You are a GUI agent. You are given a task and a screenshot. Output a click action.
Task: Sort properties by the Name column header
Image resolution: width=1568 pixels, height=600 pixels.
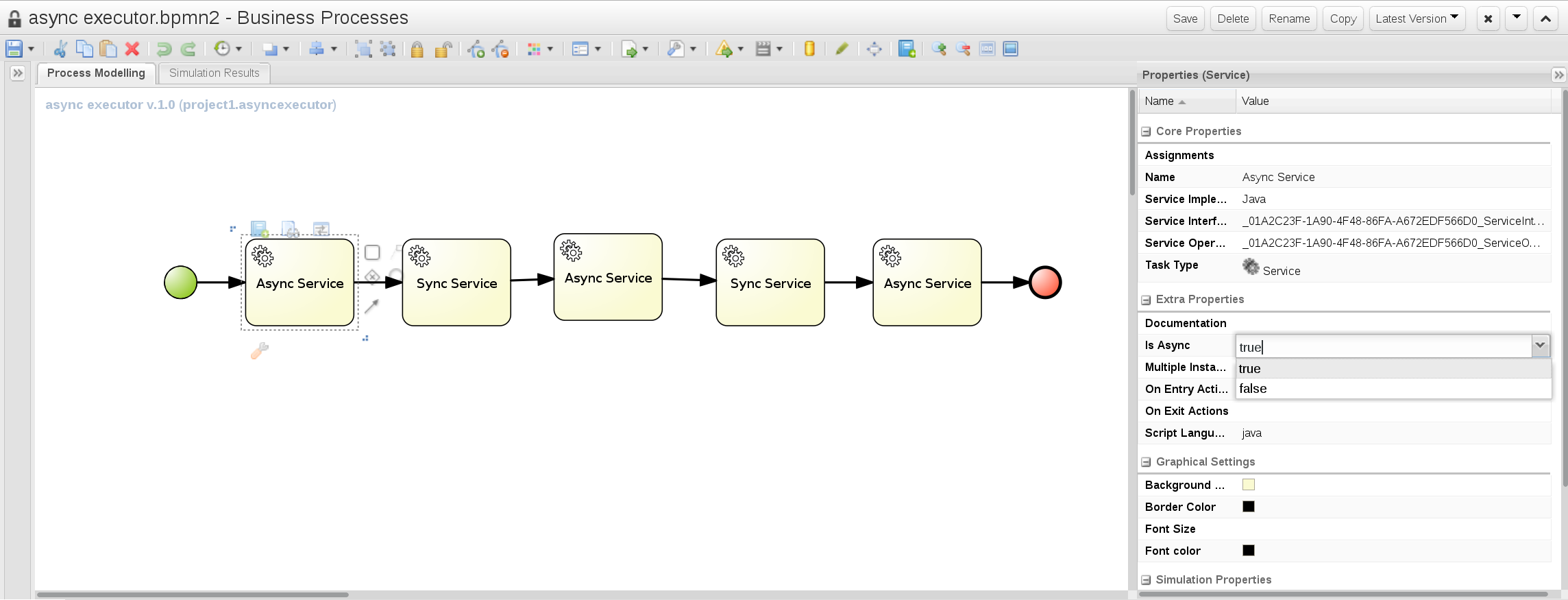pyautogui.click(x=1188, y=101)
